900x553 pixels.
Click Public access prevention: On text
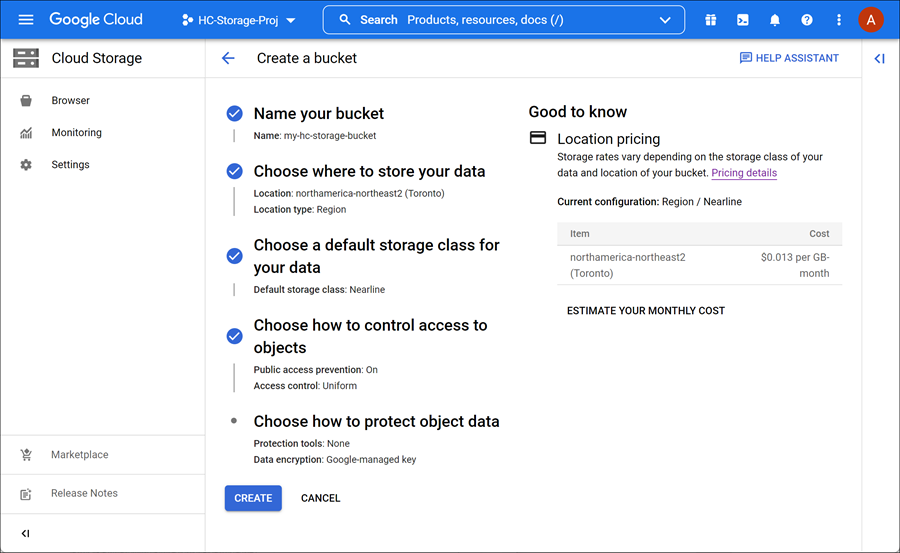(316, 370)
